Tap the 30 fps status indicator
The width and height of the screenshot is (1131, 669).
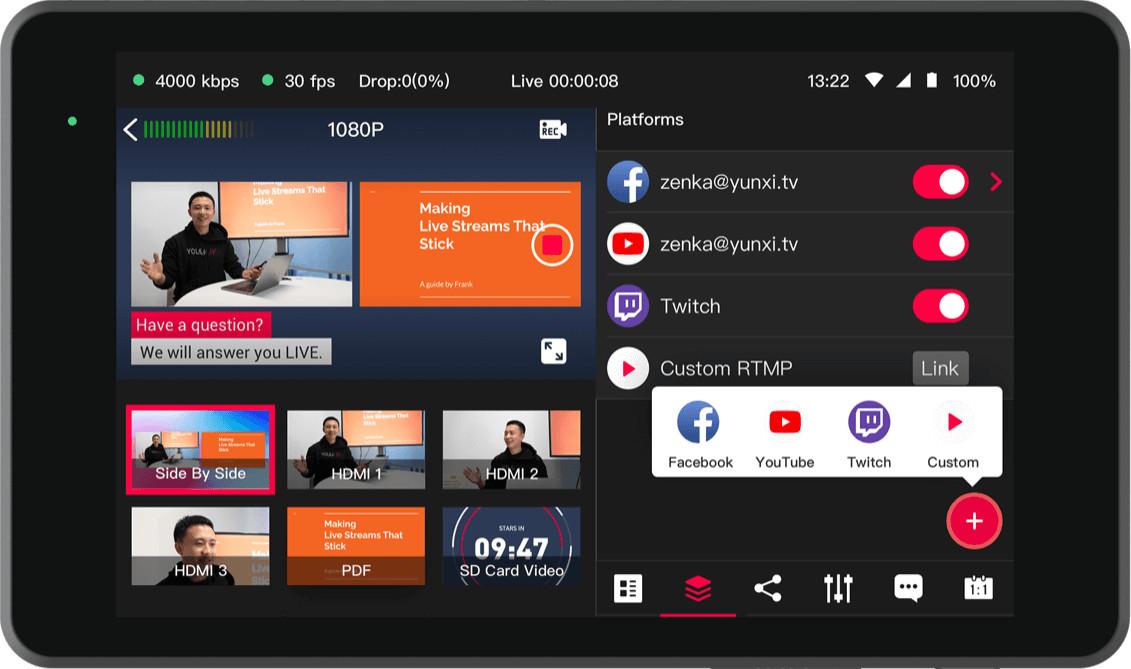coord(299,81)
